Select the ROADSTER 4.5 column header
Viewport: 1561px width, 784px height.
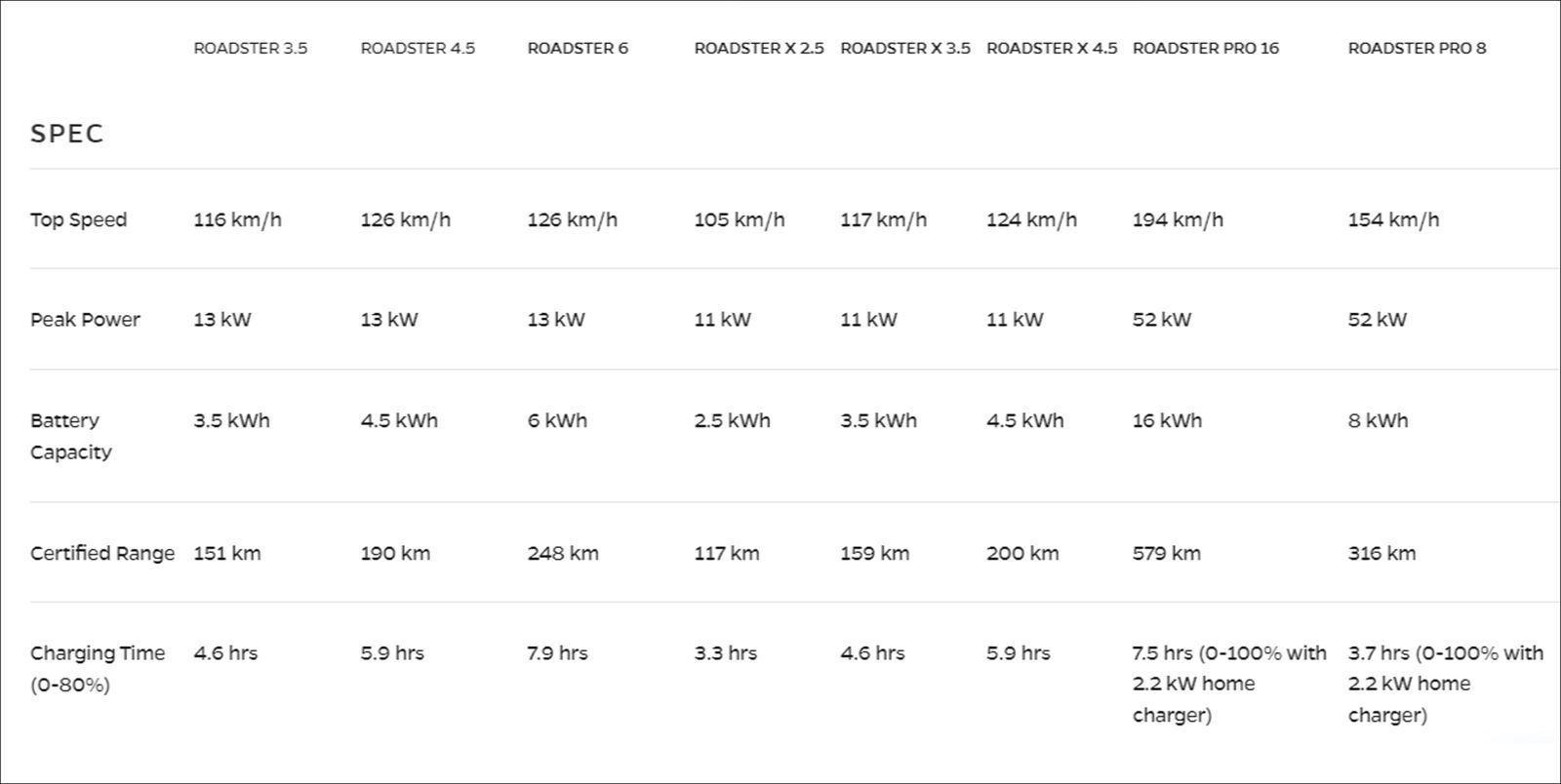pyautogui.click(x=418, y=49)
